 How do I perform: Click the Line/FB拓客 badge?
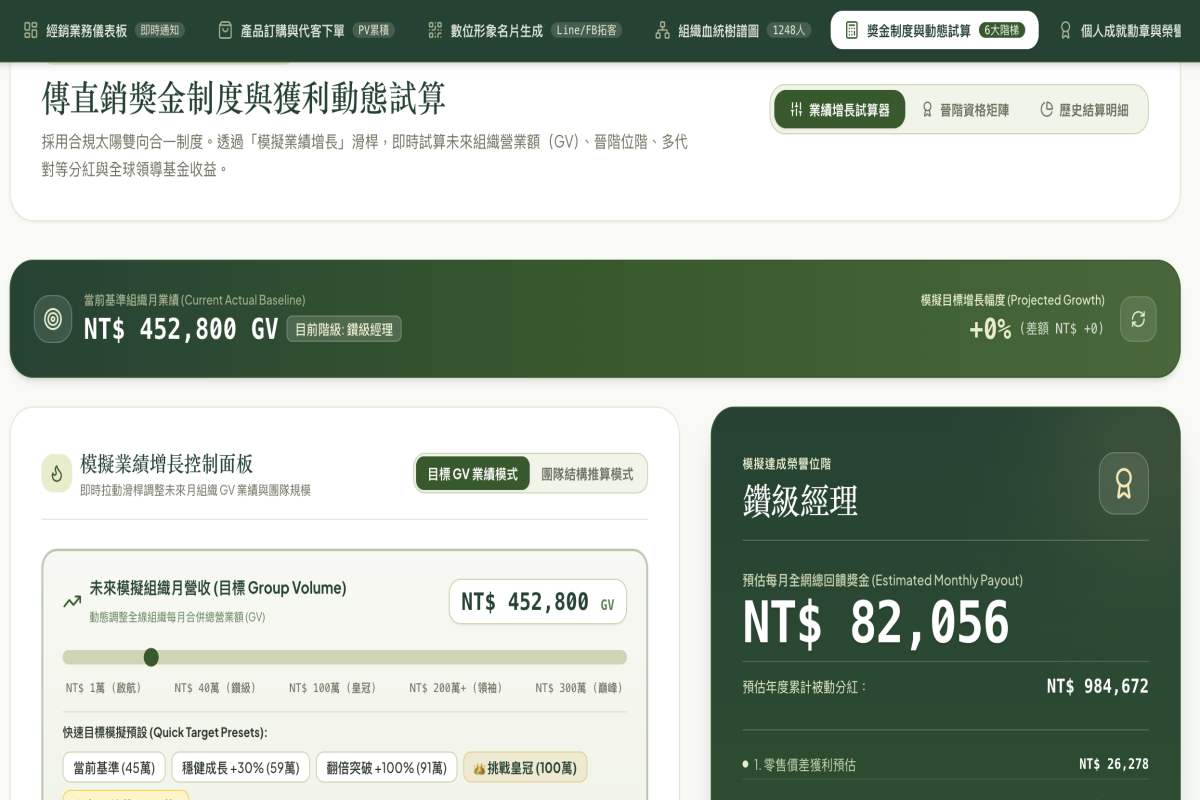point(586,30)
